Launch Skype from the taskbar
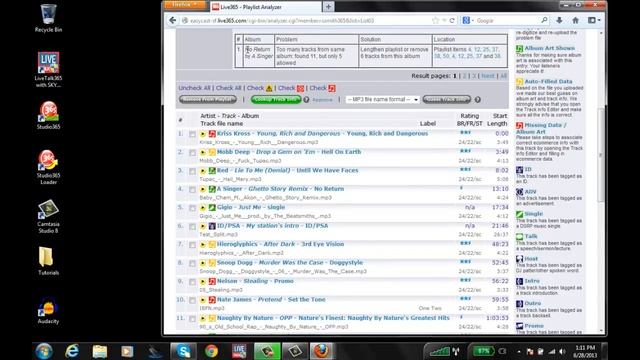This screenshot has width=640, height=360. coord(183,351)
